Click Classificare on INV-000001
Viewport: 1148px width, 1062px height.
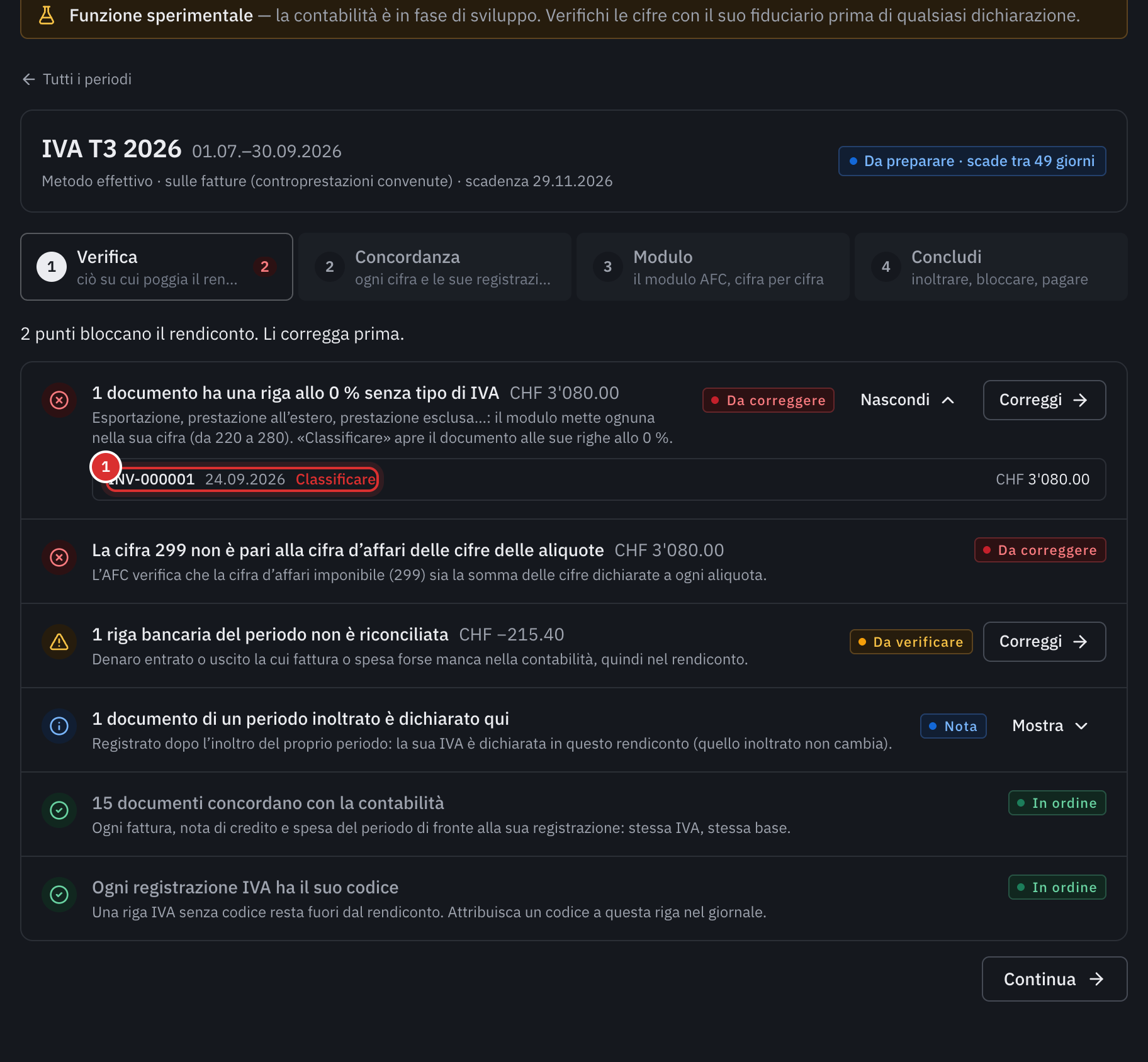(335, 479)
